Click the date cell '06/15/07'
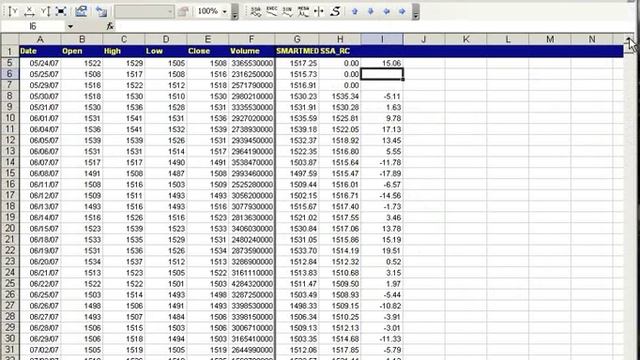 tap(40, 229)
